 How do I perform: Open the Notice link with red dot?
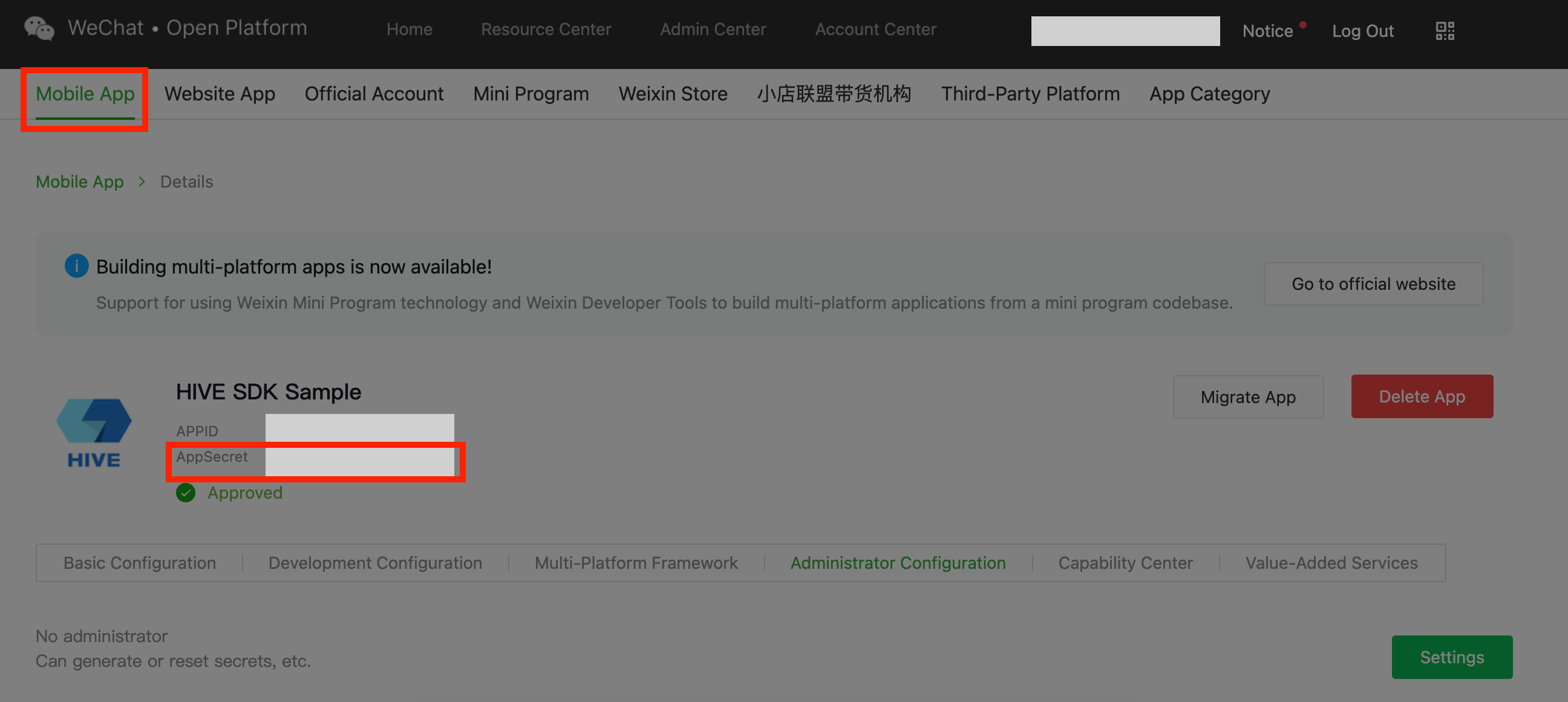pyautogui.click(x=1268, y=30)
